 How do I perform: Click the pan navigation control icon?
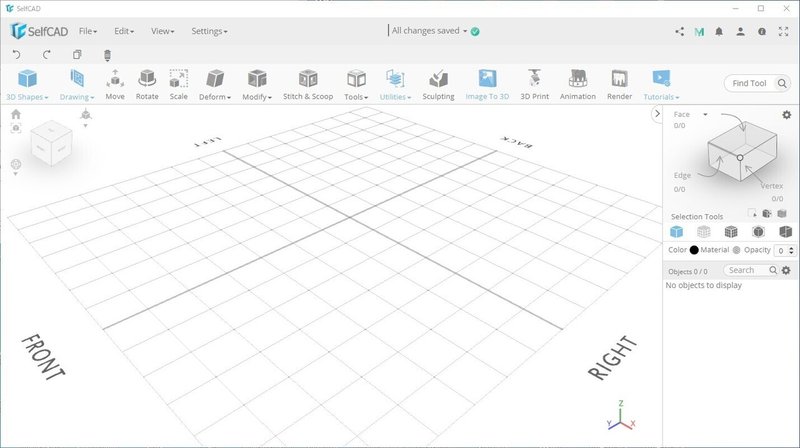pyautogui.click(x=16, y=164)
